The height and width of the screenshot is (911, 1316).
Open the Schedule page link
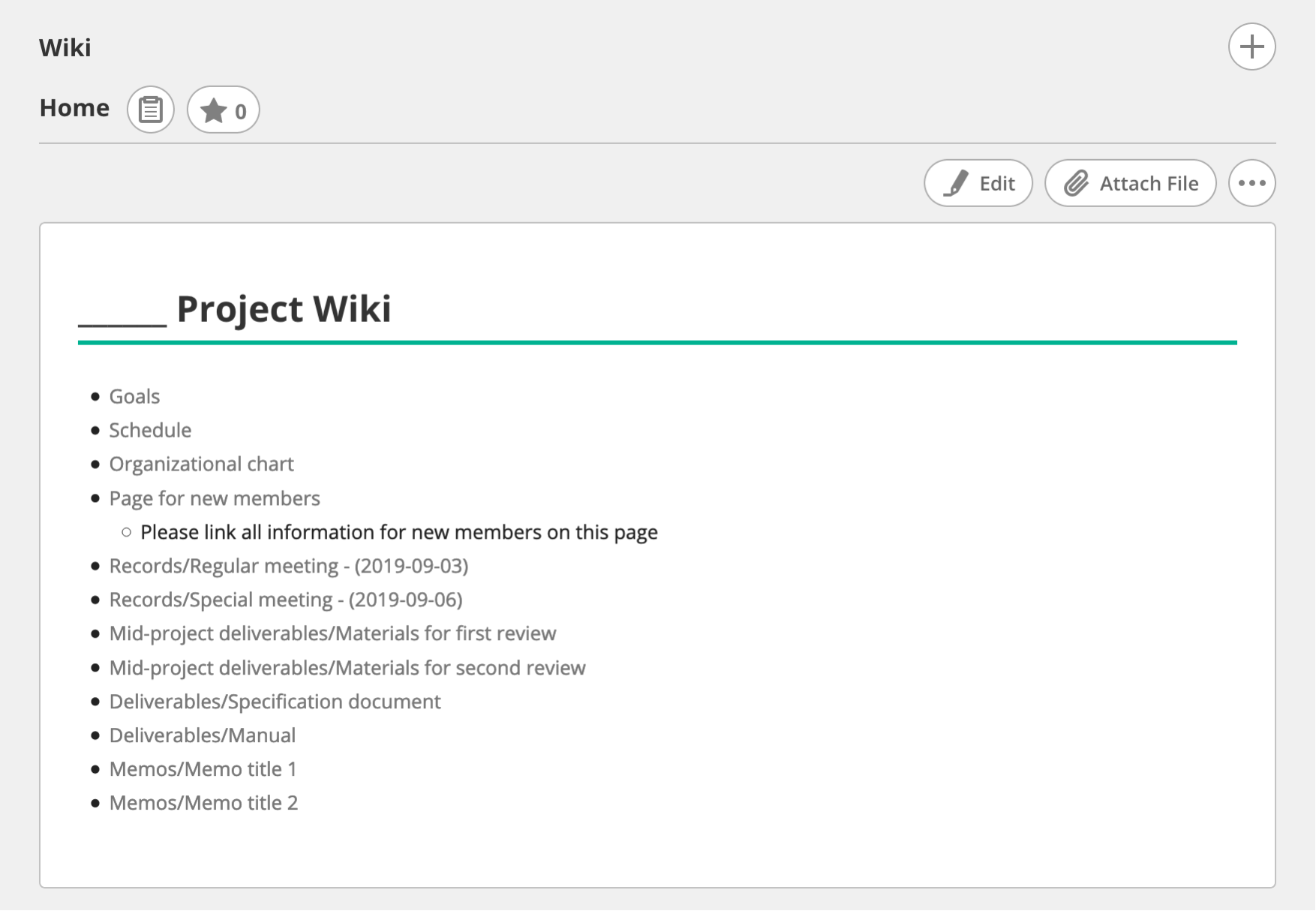[150, 430]
